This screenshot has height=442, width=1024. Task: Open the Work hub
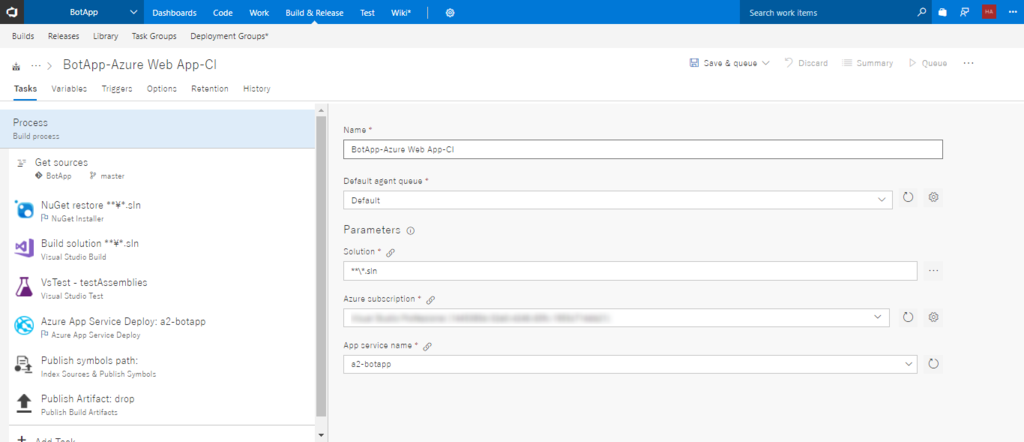(x=259, y=12)
